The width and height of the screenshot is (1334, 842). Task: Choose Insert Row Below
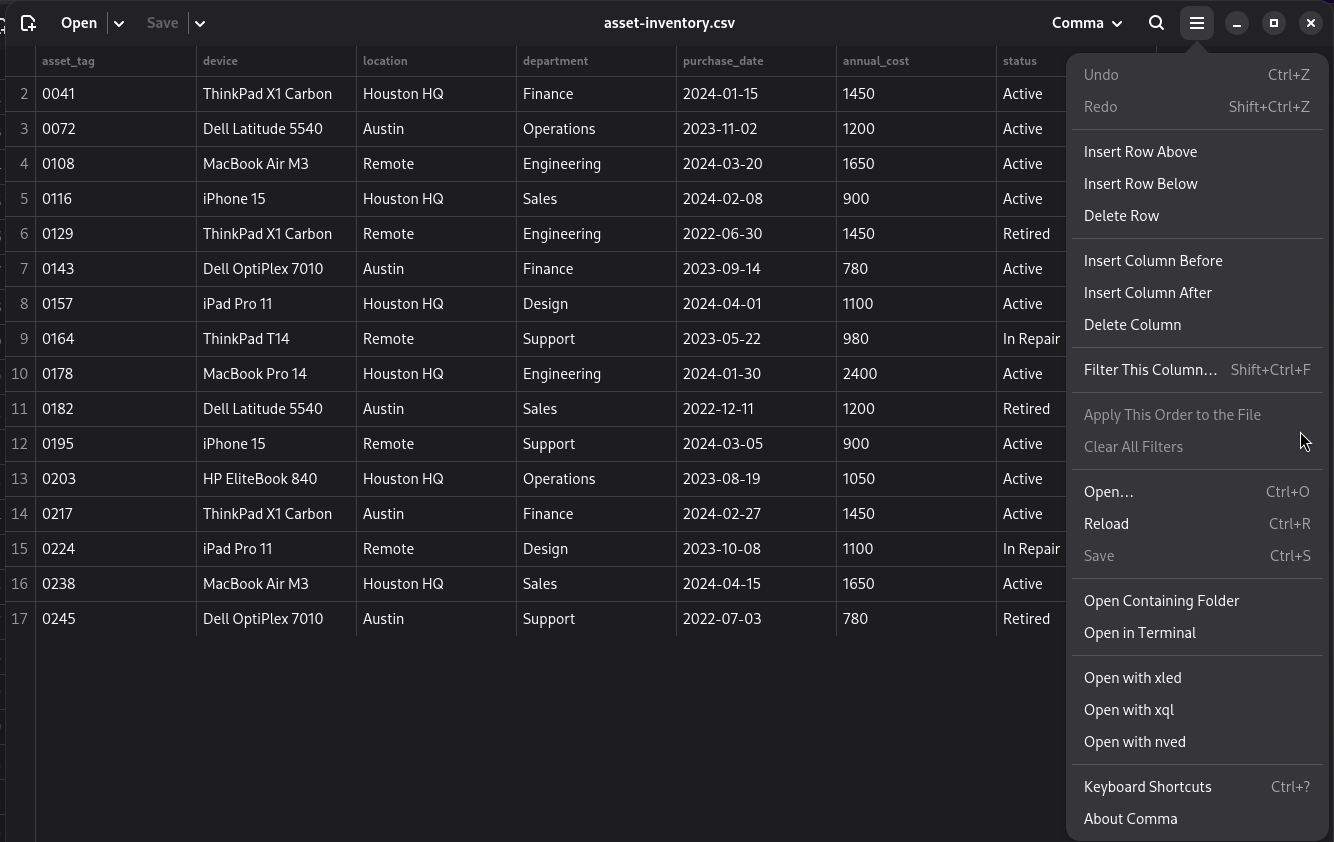tap(1197, 184)
